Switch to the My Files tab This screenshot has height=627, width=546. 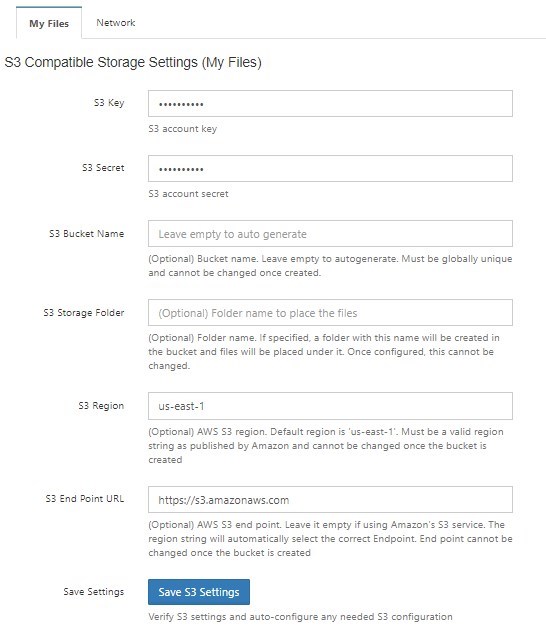click(x=49, y=23)
